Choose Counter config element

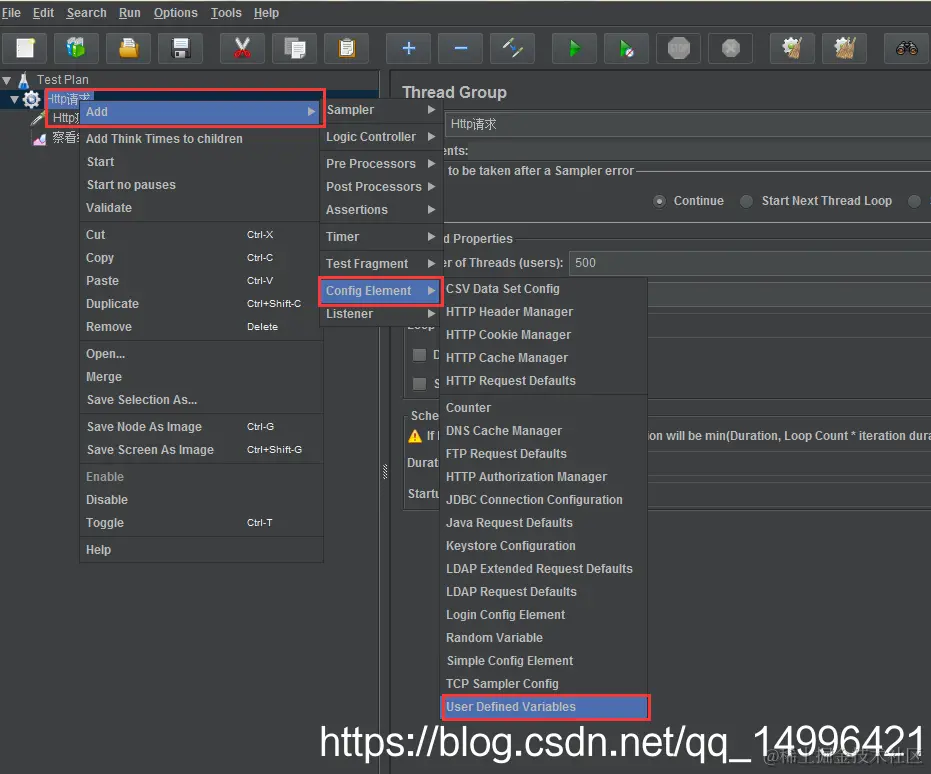[544, 408]
